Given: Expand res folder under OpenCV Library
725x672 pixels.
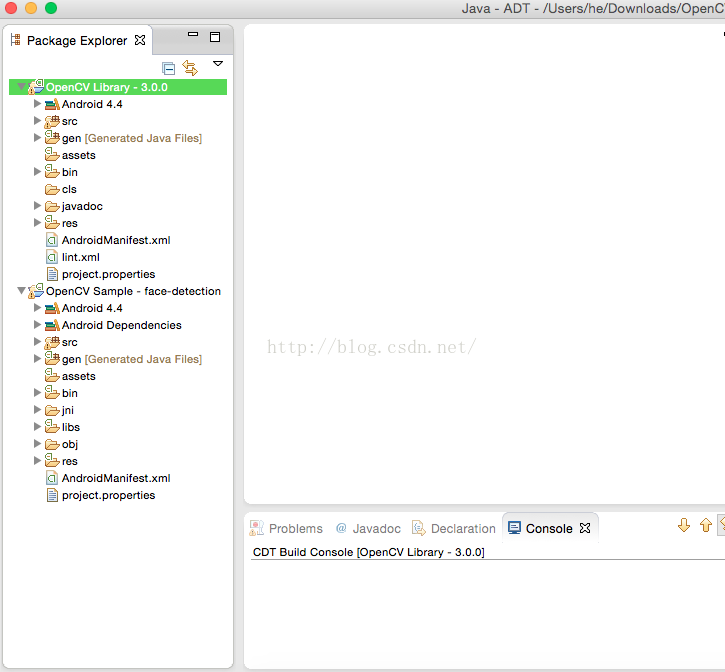Looking at the screenshot, I should [x=37, y=222].
